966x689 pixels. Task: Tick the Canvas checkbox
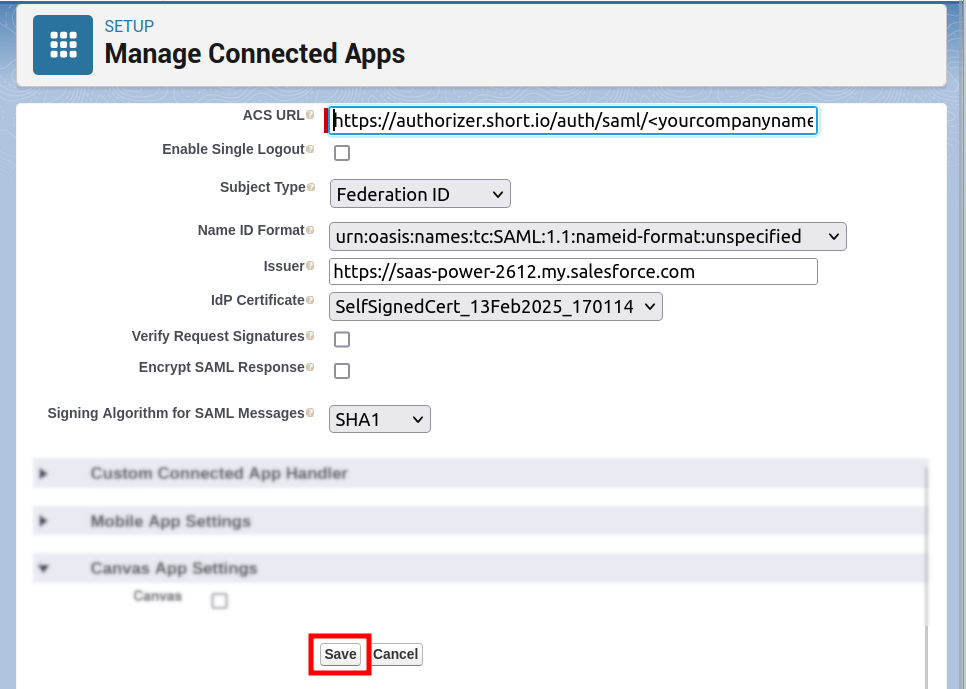[x=220, y=601]
